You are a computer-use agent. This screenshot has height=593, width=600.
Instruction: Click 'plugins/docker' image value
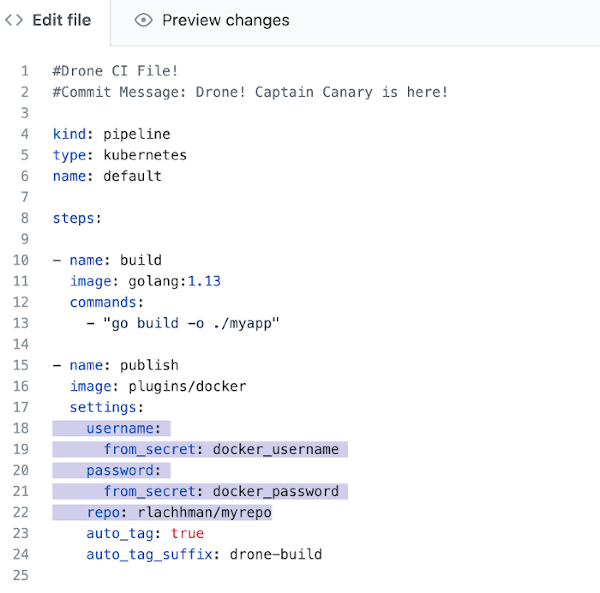[x=187, y=386]
